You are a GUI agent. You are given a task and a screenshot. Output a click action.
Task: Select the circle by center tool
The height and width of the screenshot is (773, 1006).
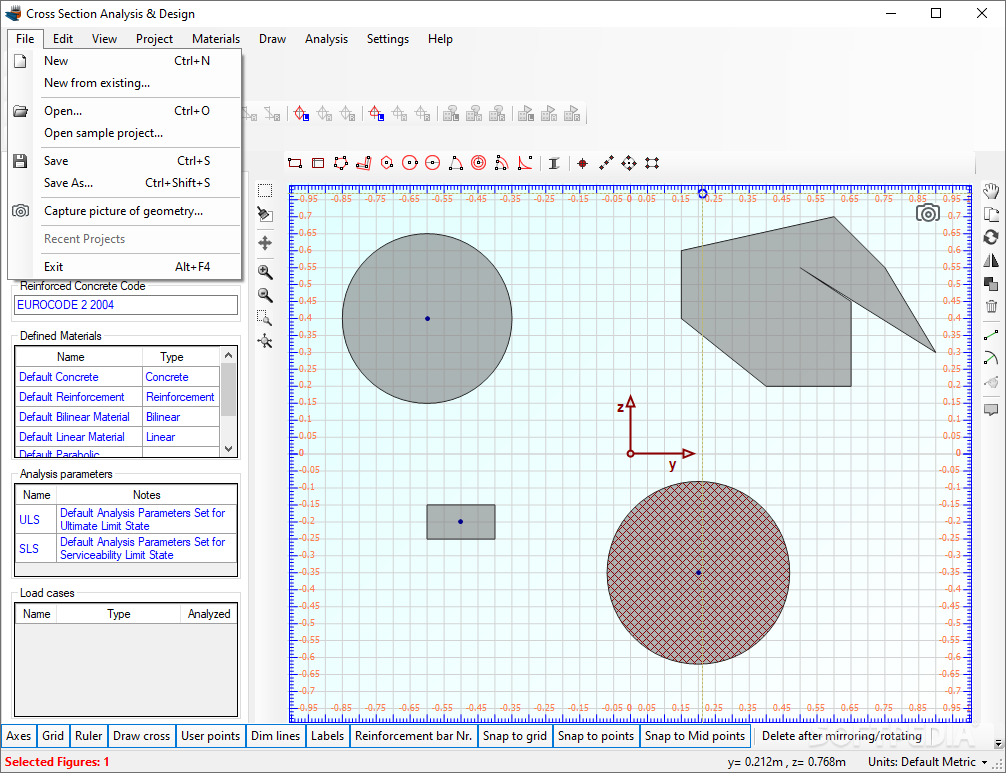click(410, 163)
